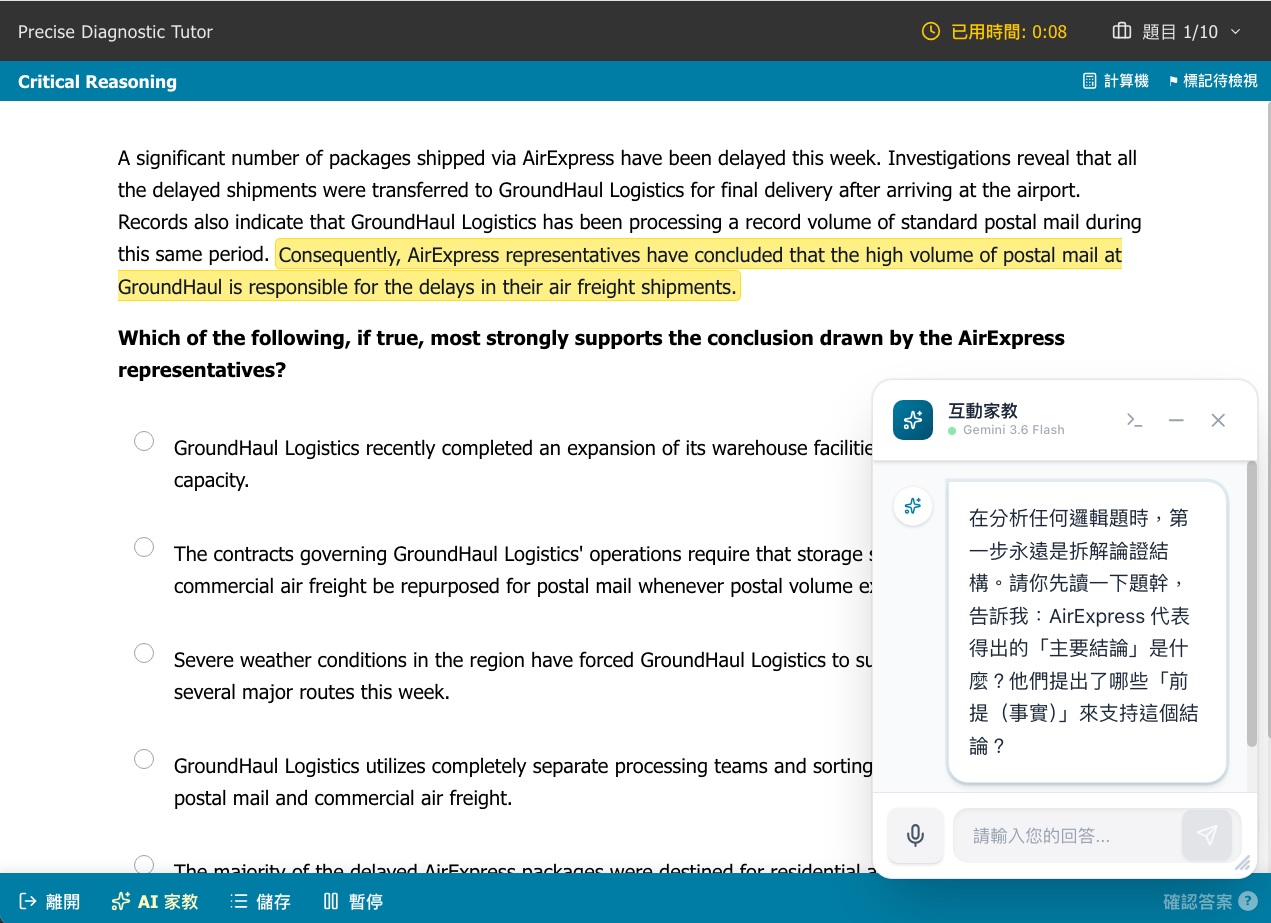
Task: Click the highlighted conclusion sentence
Action: point(620,271)
